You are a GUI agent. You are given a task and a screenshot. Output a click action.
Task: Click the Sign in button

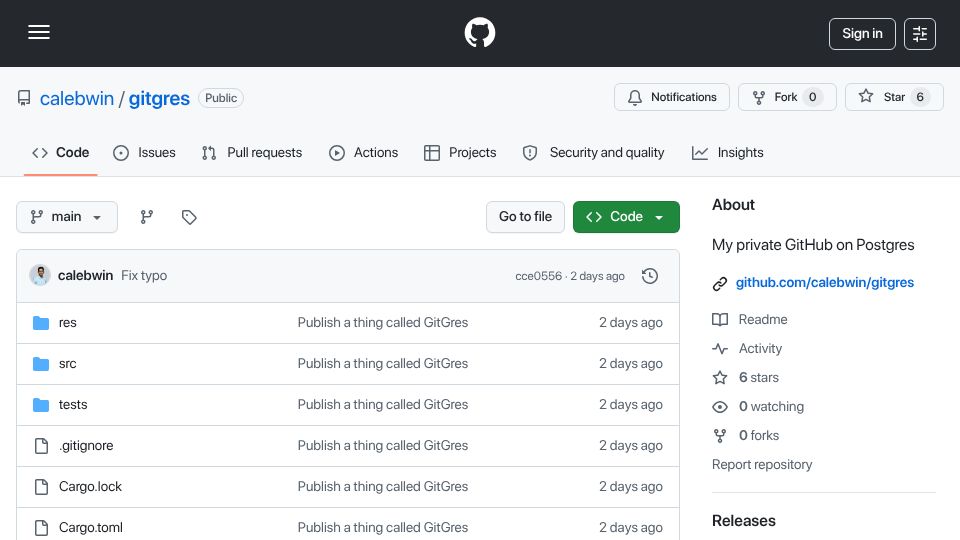(862, 34)
